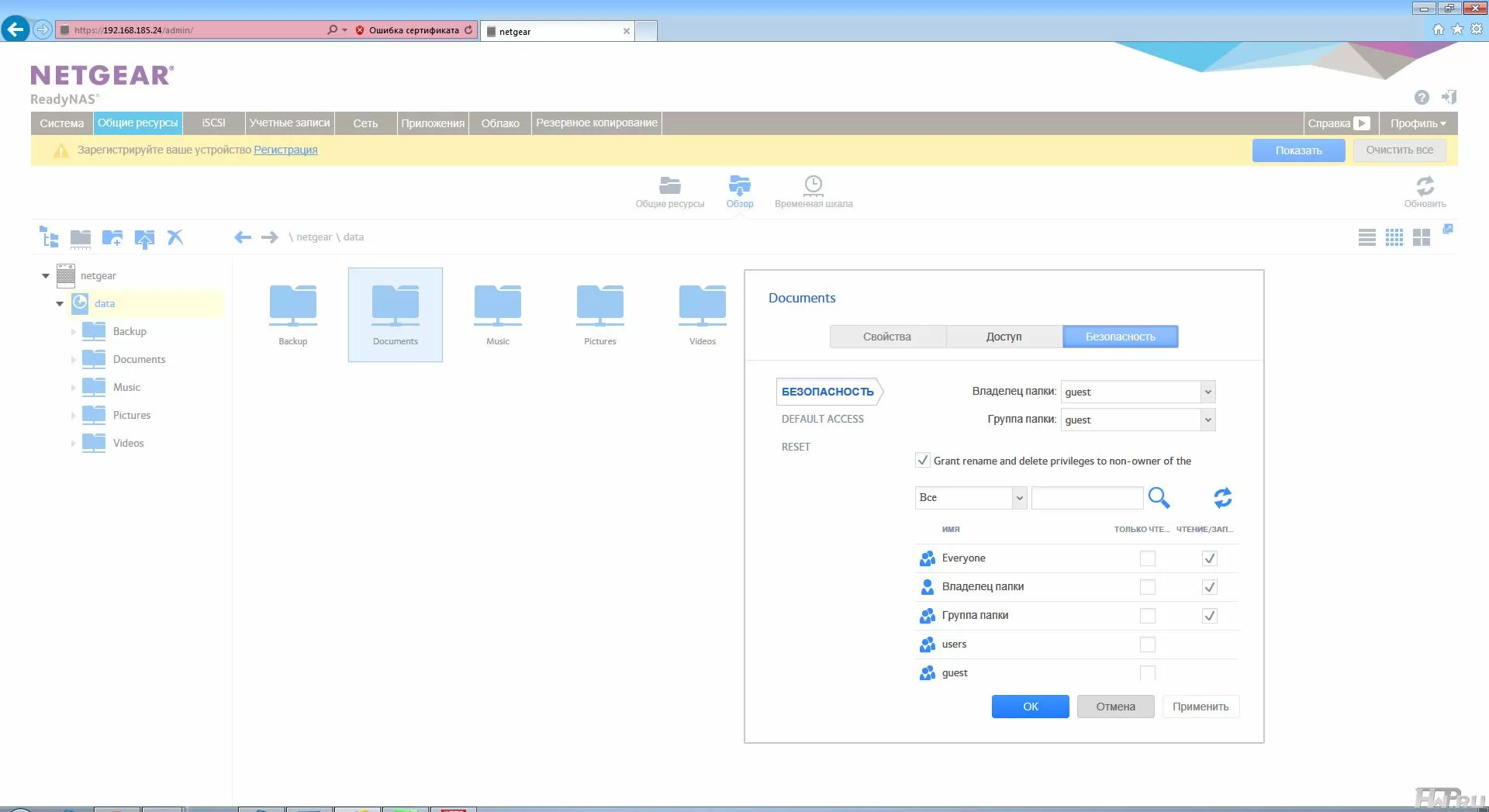Open the Владелец папки owner dropdown
This screenshot has width=1489, height=812.
tap(1207, 392)
